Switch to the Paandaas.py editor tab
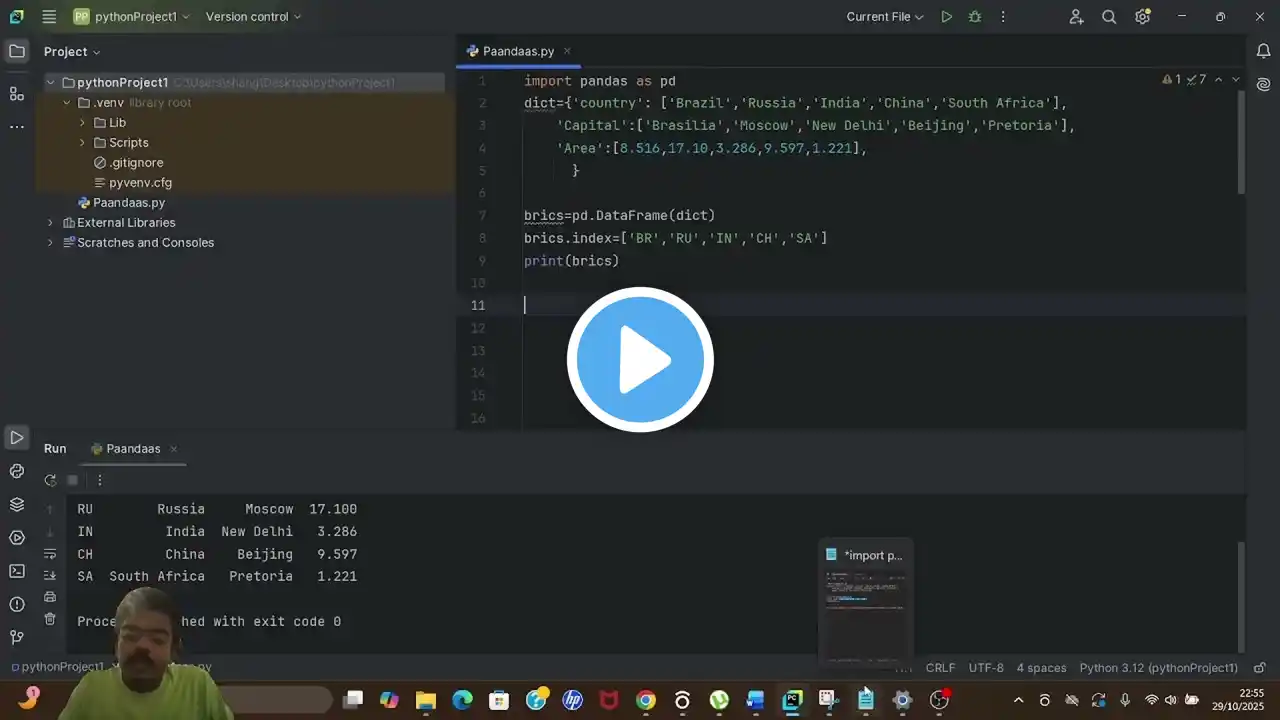This screenshot has height=720, width=1280. [x=518, y=51]
